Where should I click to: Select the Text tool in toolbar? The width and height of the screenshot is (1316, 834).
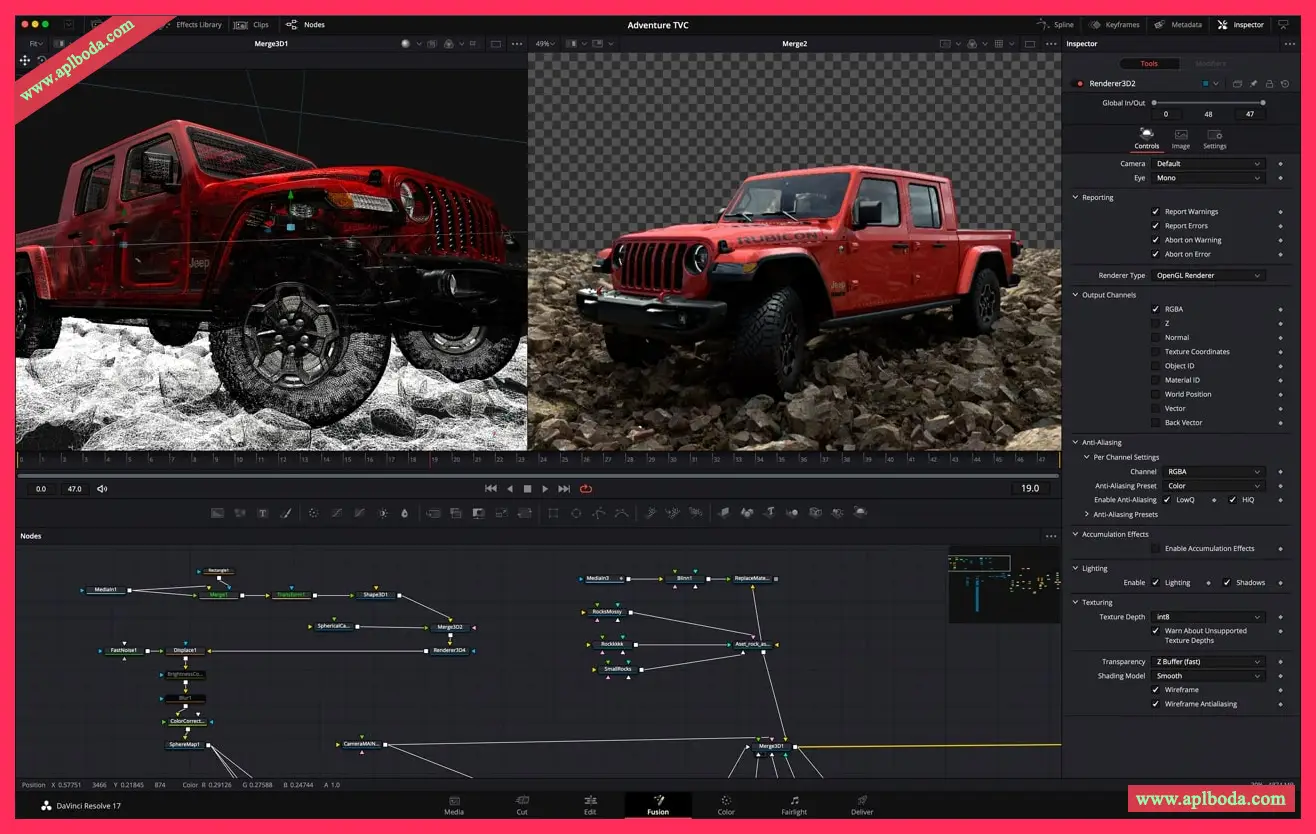point(263,513)
